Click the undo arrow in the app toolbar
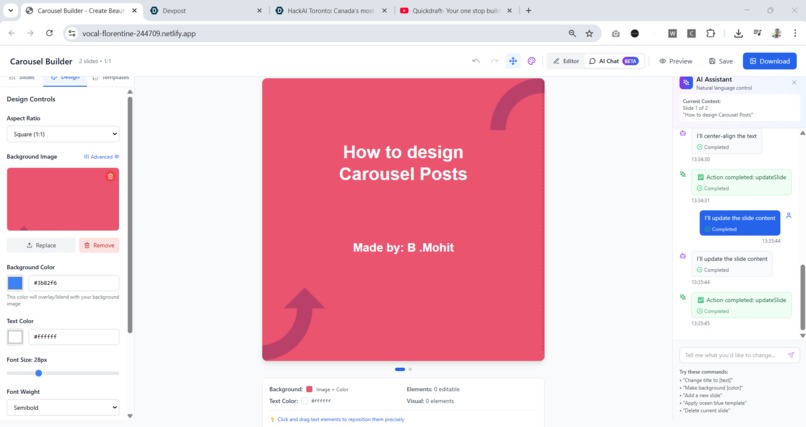This screenshot has width=806, height=427. [476, 61]
